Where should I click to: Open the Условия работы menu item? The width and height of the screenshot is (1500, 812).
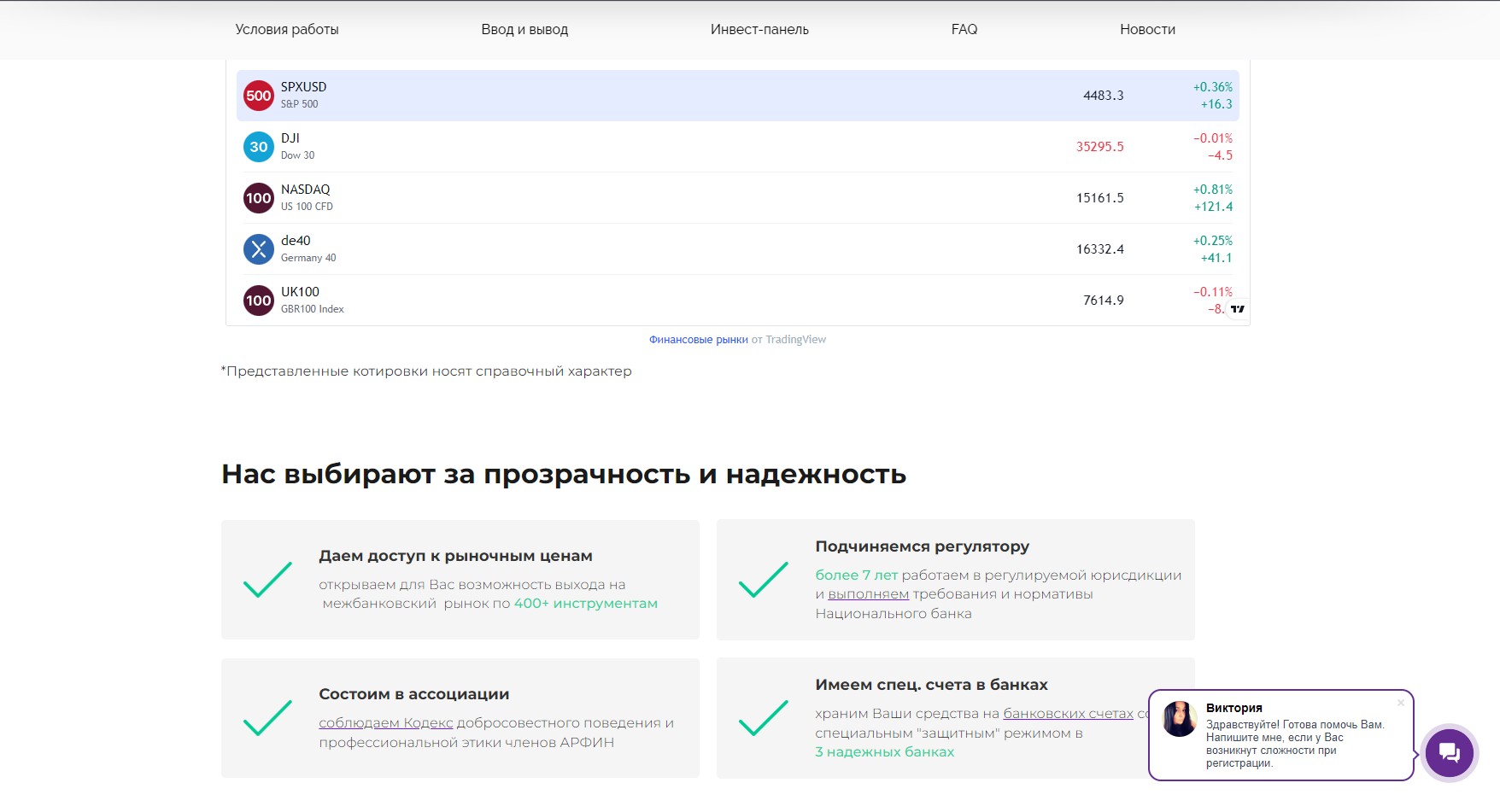pyautogui.click(x=287, y=29)
